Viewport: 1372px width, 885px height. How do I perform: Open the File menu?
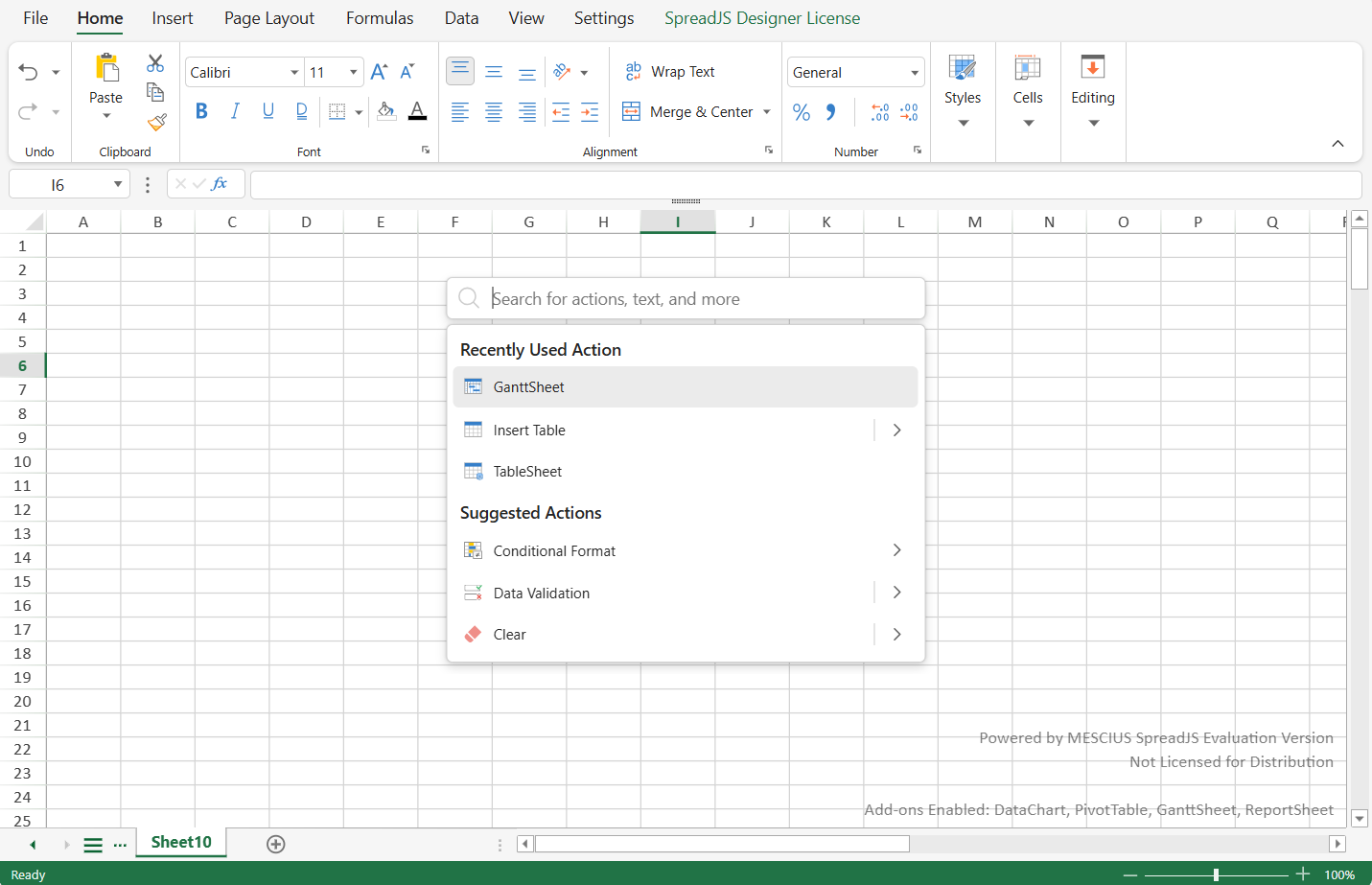pos(35,18)
